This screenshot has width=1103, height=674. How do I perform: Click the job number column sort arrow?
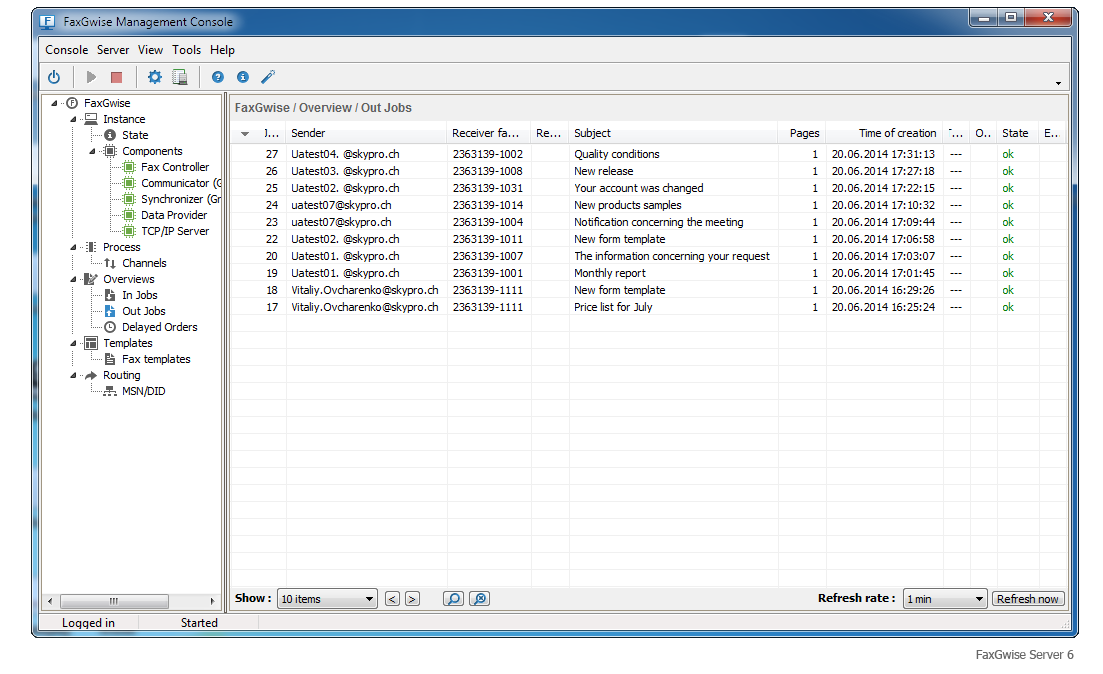pyautogui.click(x=245, y=134)
